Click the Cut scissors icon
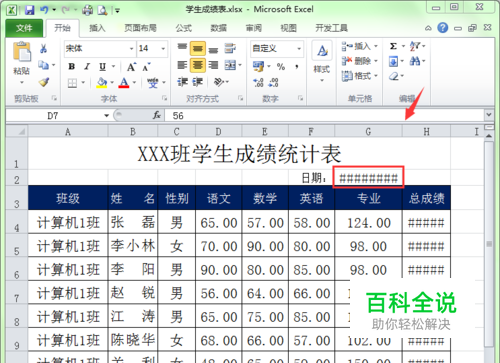Screen dimensions: 500x363 point(43,49)
